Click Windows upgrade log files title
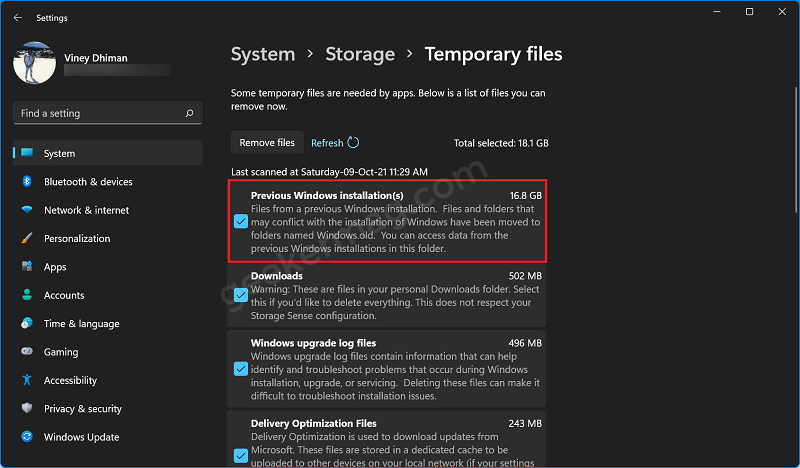The width and height of the screenshot is (800, 468). 313,343
